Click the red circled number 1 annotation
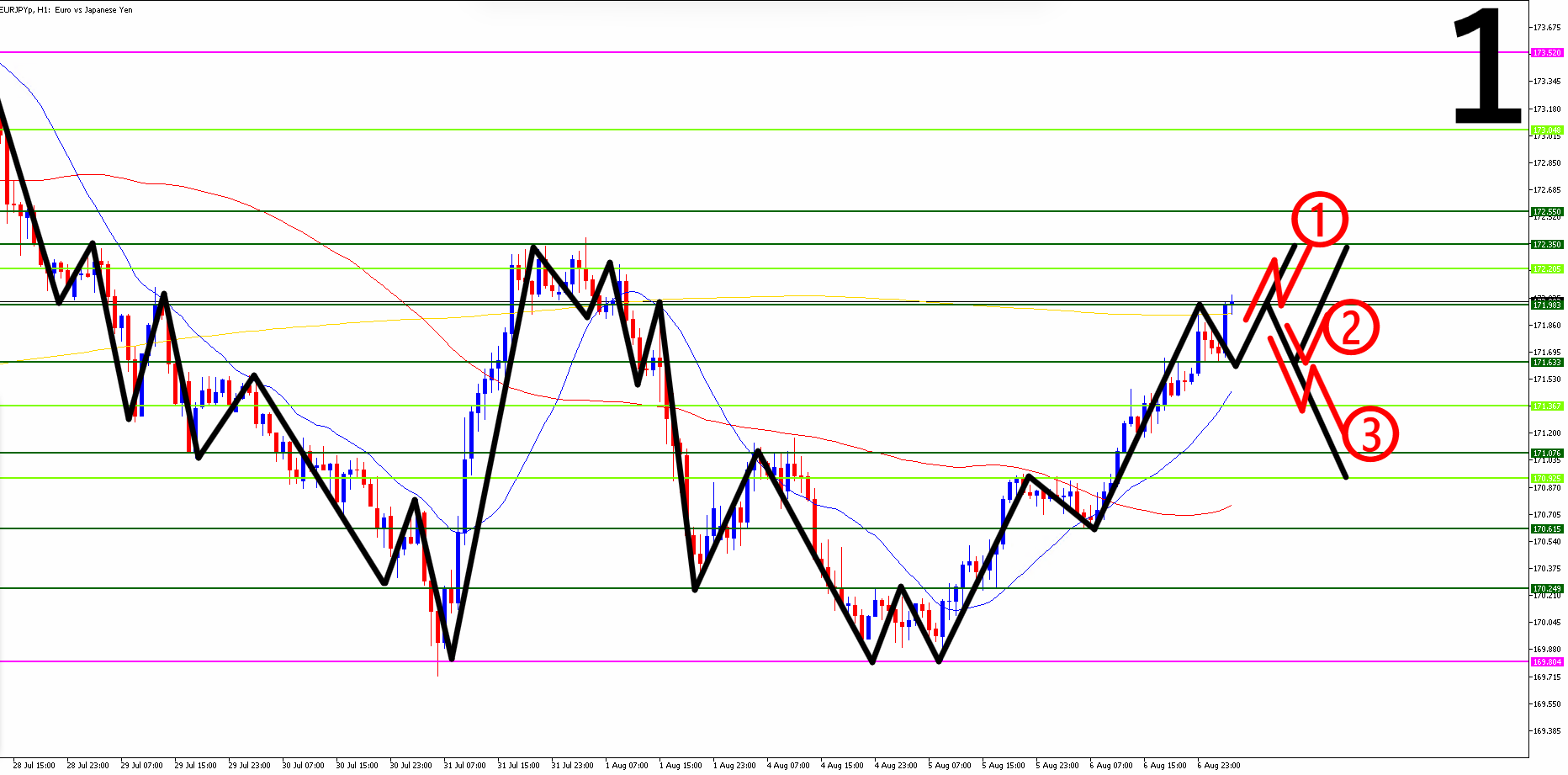Image resolution: width=1568 pixels, height=775 pixels. point(1319,220)
